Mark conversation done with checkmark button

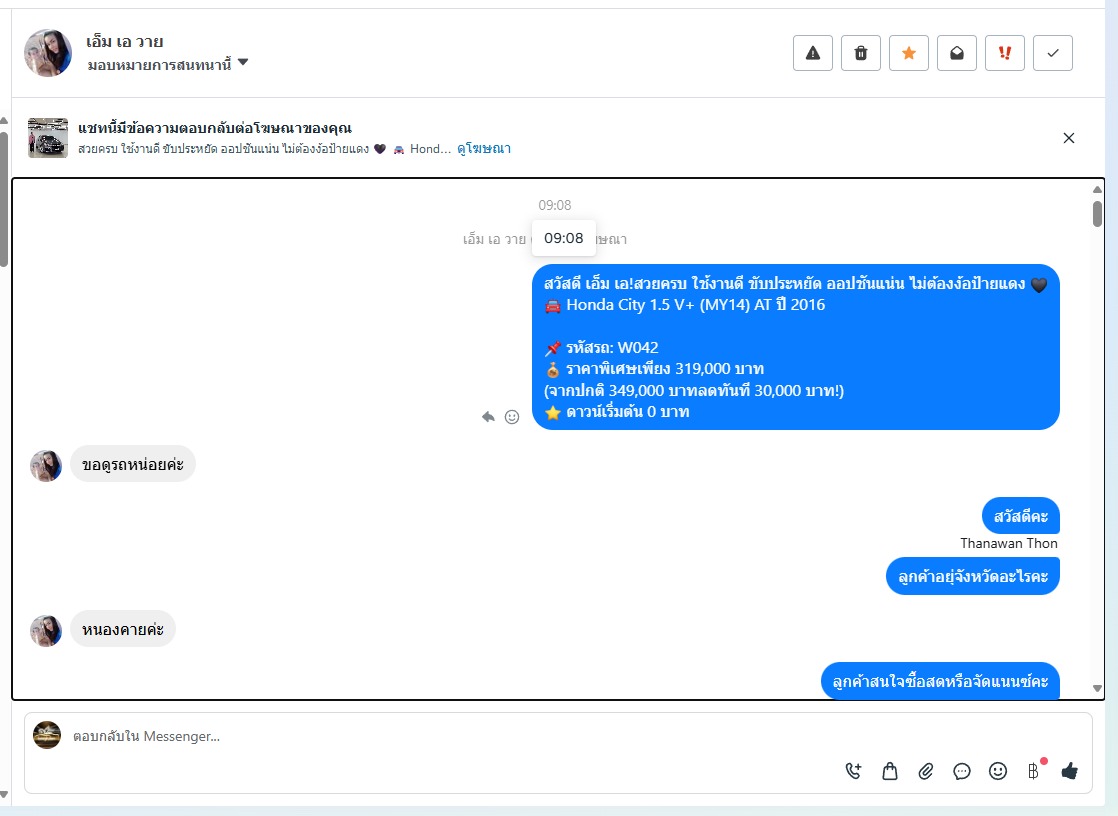point(1052,53)
